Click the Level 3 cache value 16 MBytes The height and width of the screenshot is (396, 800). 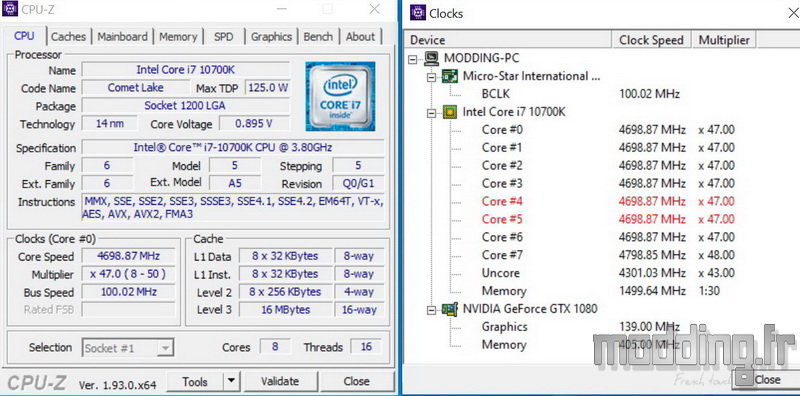(285, 309)
